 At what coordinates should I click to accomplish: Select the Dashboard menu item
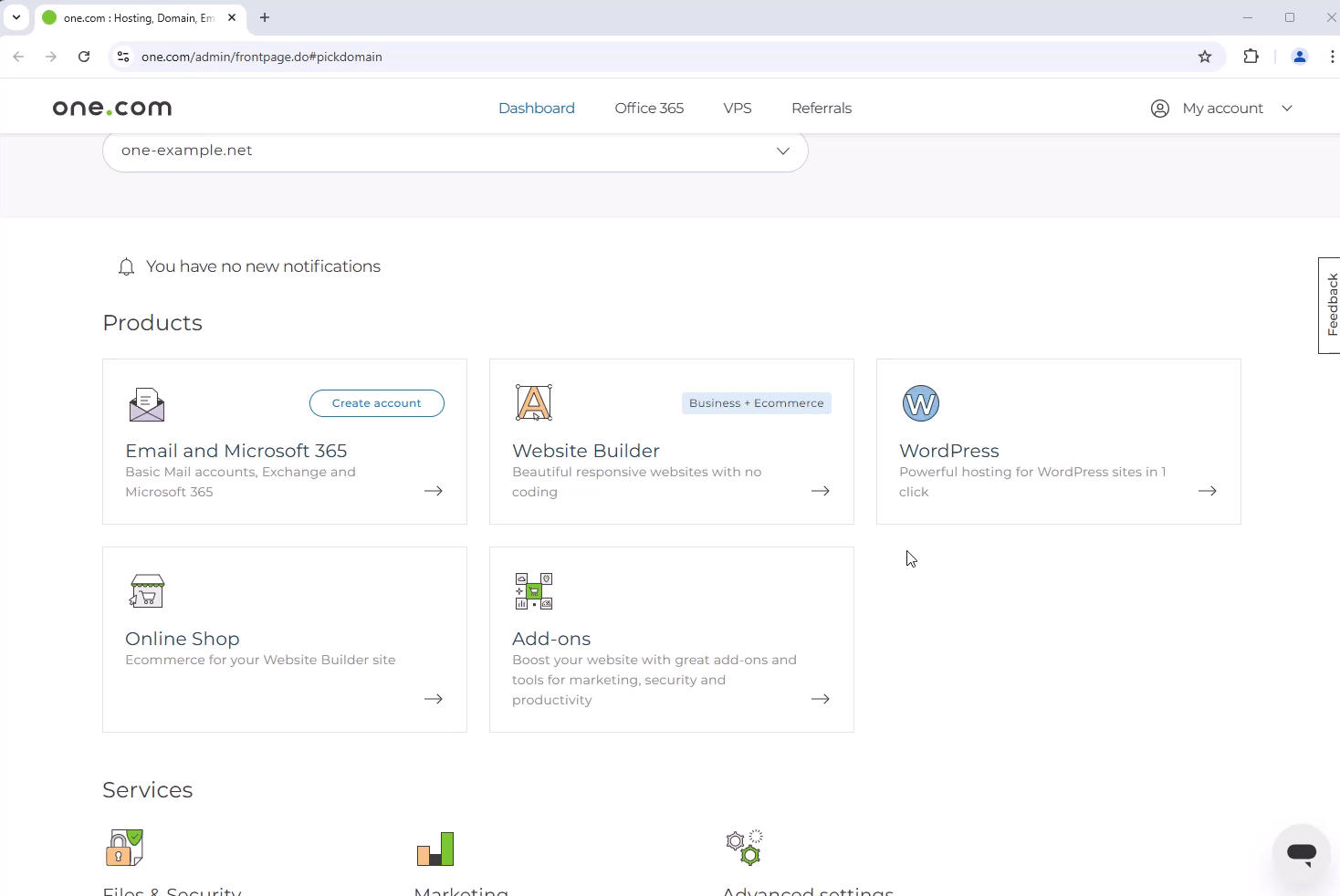[x=537, y=109]
